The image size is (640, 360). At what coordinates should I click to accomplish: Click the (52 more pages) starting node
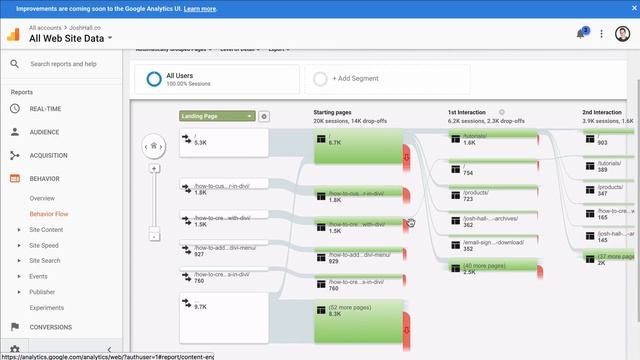pyautogui.click(x=358, y=322)
